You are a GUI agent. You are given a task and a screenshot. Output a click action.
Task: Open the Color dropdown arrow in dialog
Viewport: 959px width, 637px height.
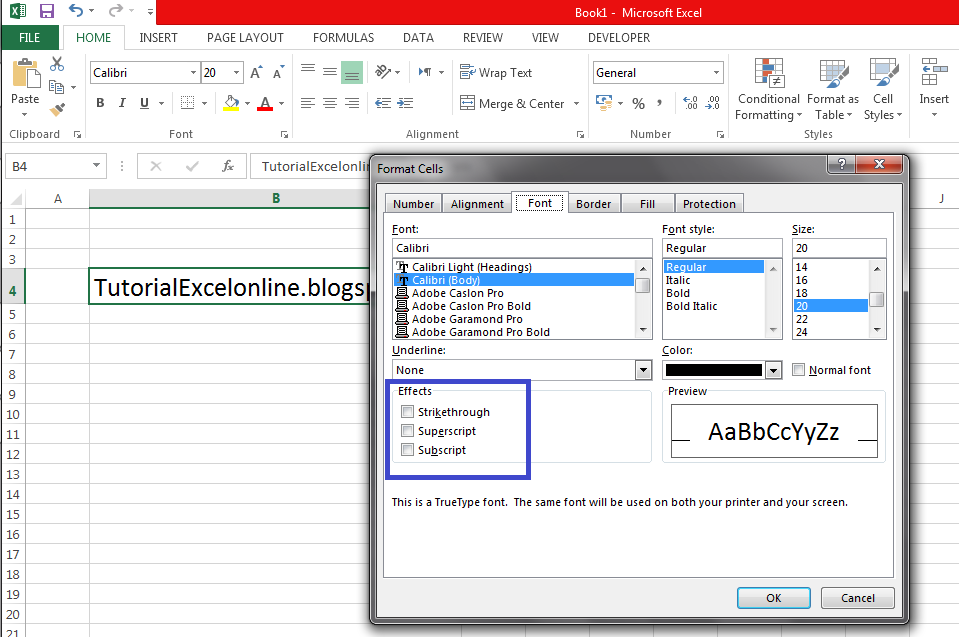(774, 370)
